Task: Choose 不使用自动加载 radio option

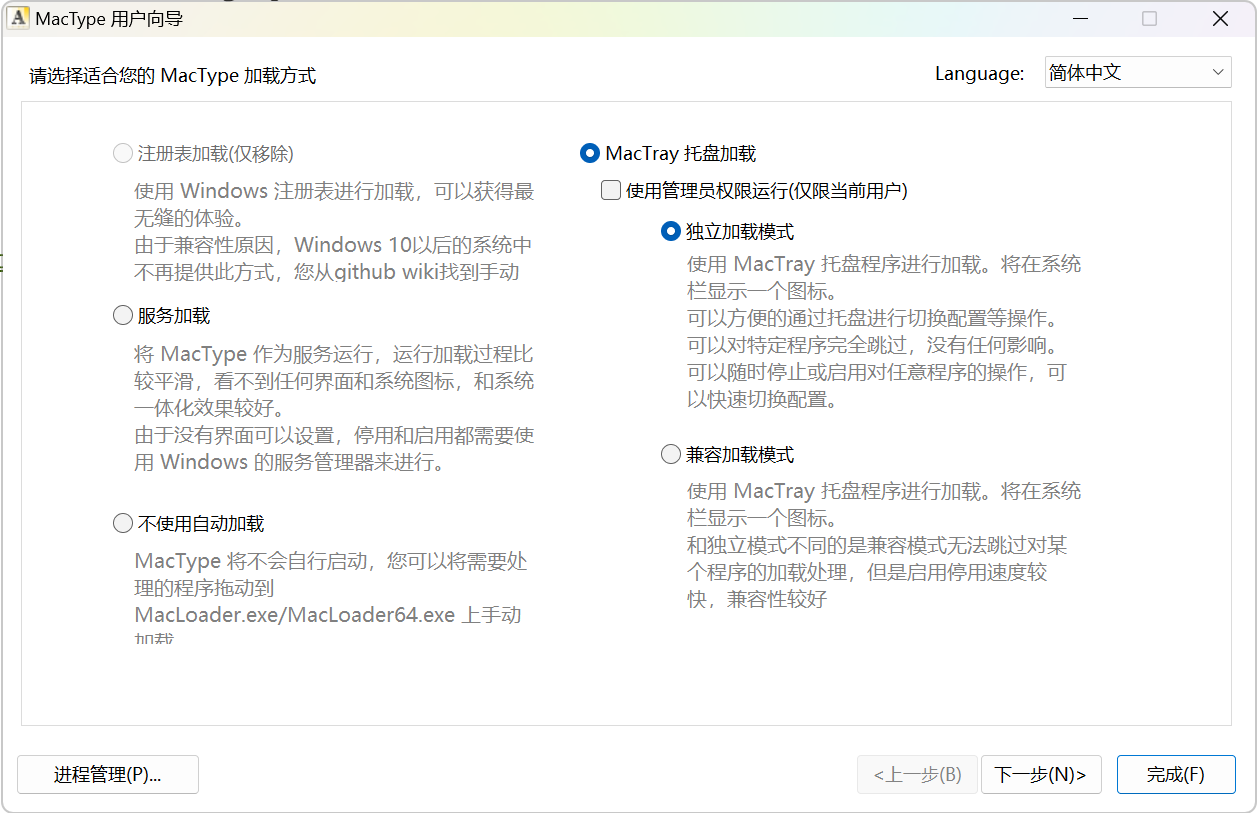Action: coord(189,523)
